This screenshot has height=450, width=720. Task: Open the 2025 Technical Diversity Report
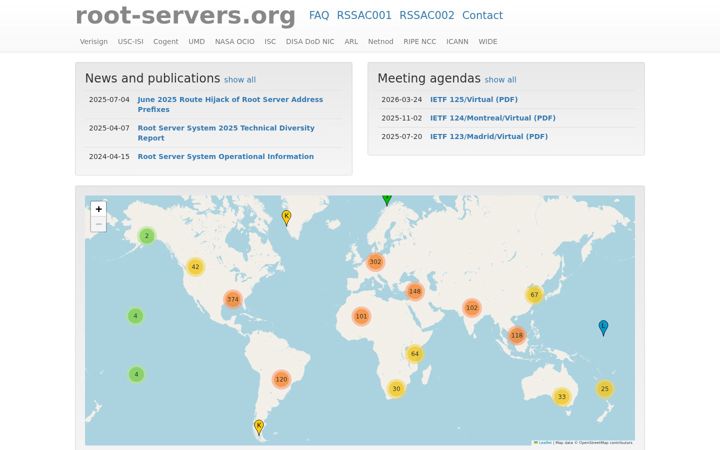(226, 133)
